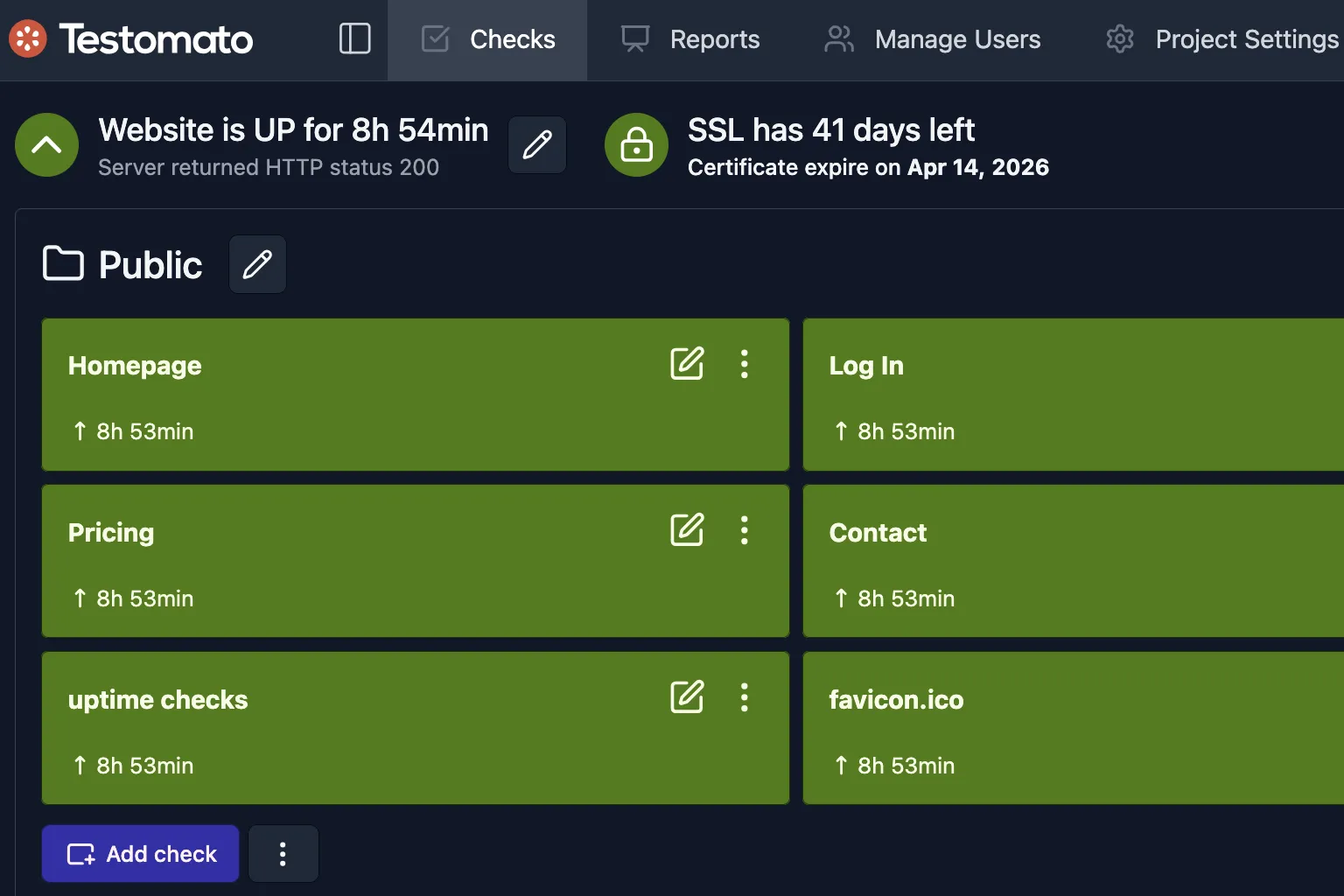
Task: Click the Add check button
Action: [x=139, y=853]
